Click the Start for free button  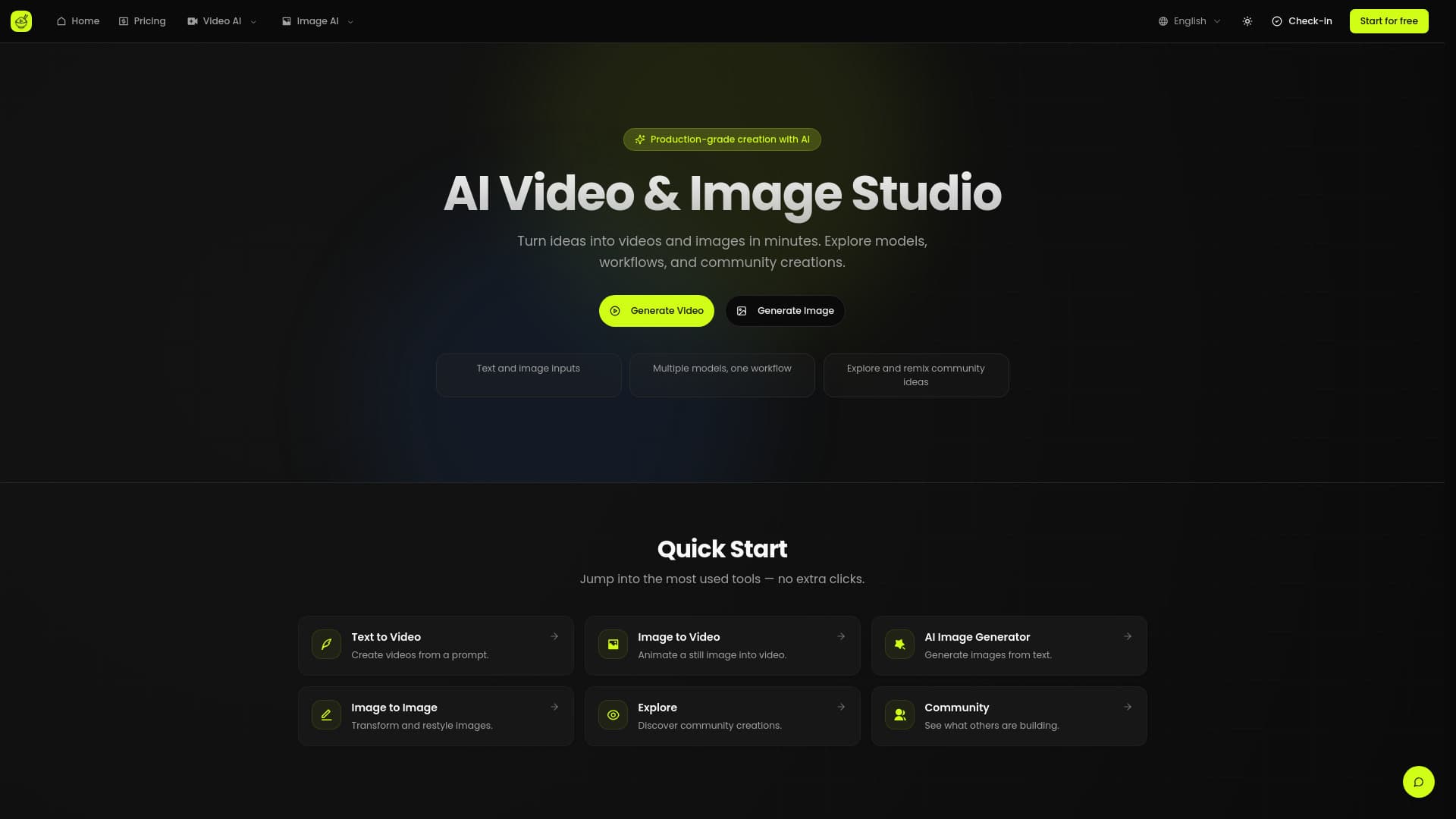pos(1389,21)
